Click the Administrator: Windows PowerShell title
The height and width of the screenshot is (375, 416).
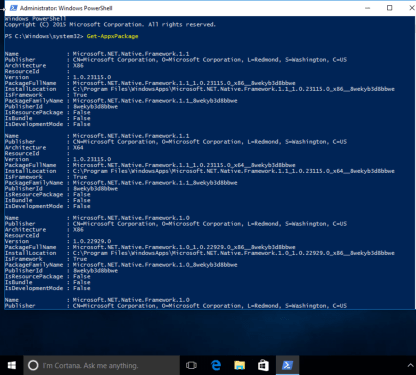coord(66,8)
